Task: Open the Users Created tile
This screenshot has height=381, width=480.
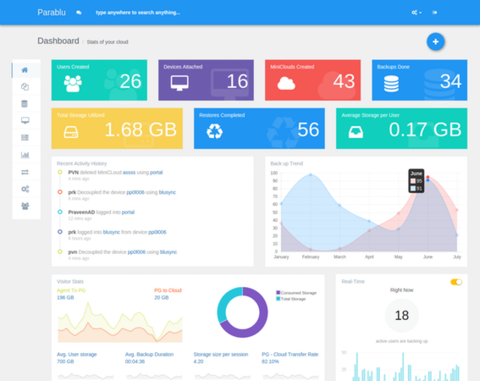Action: point(99,80)
